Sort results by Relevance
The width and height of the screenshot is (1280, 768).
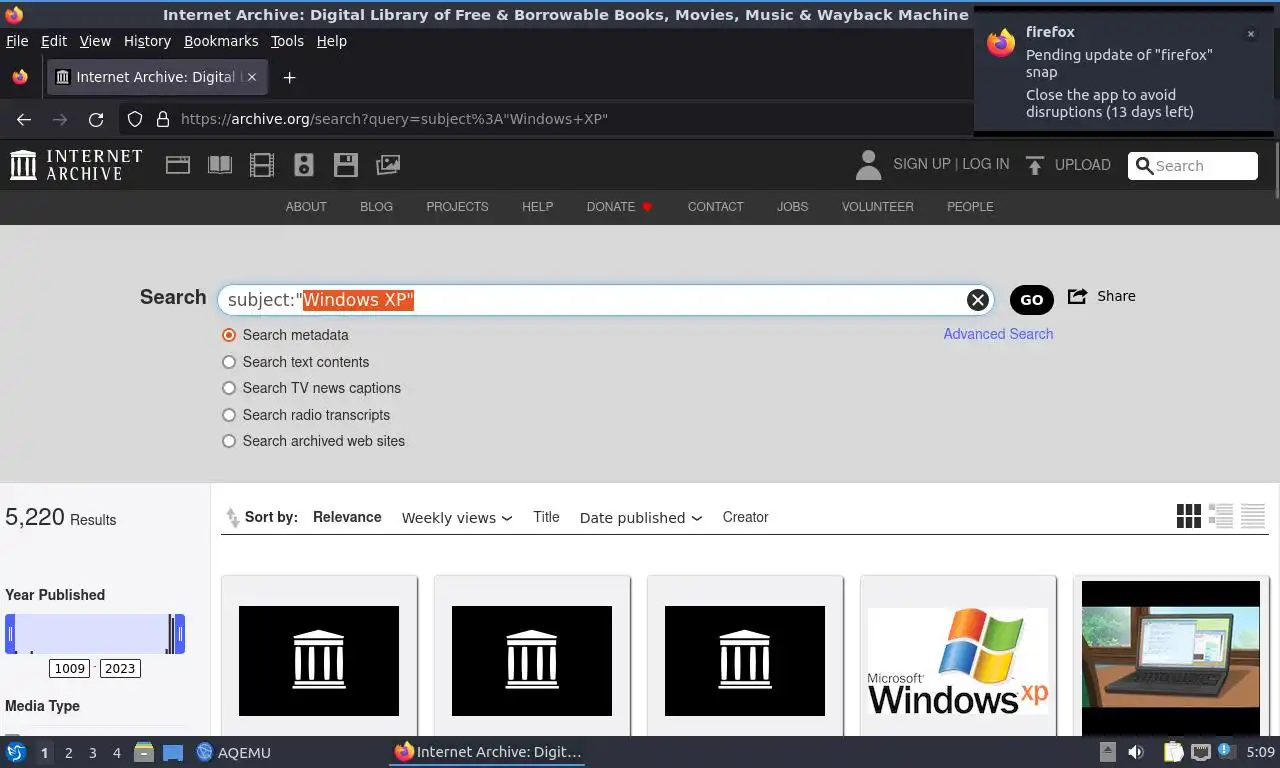[347, 517]
